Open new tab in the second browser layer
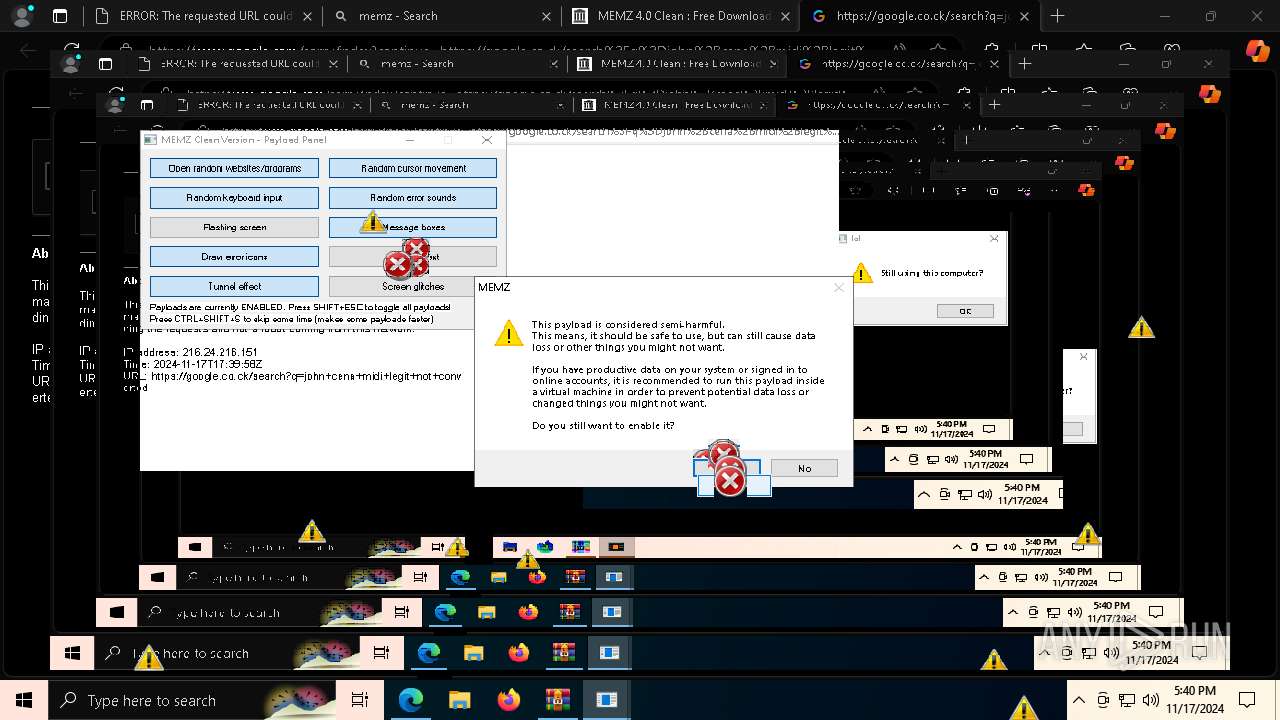 pos(1024,63)
